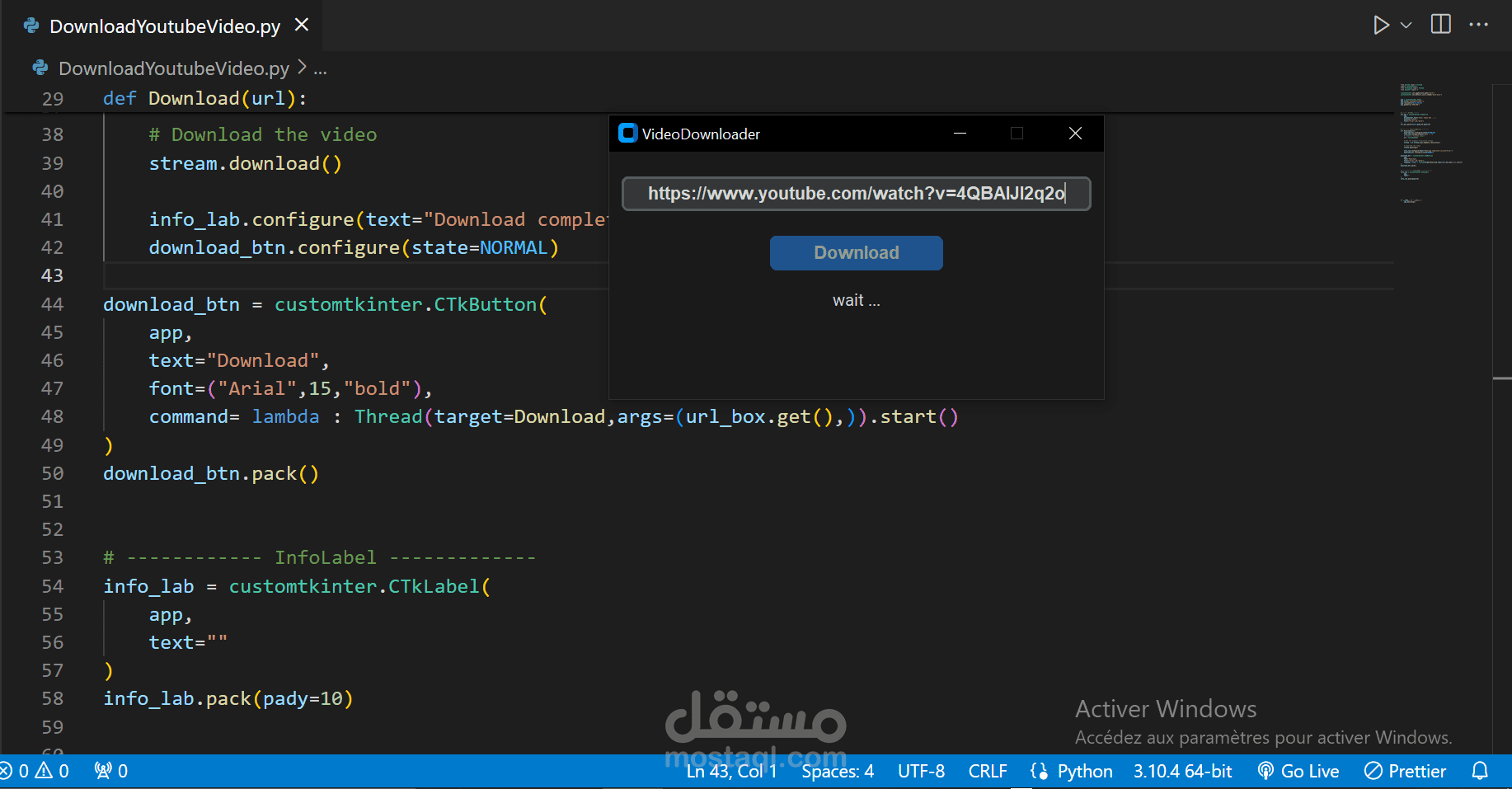1512x789 pixels.
Task: Focus the YouTube URL input field
Action: pos(856,194)
